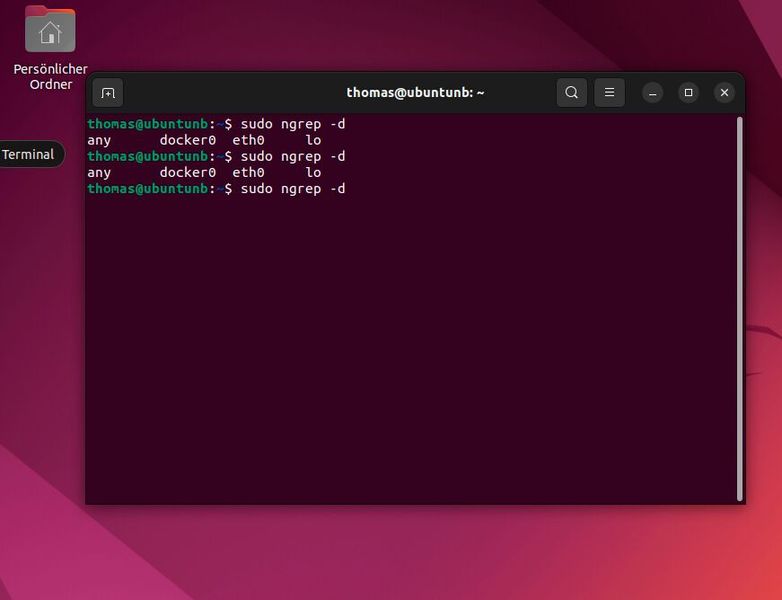Click 'any' in second completion output
This screenshot has height=600, width=782.
coord(99,173)
